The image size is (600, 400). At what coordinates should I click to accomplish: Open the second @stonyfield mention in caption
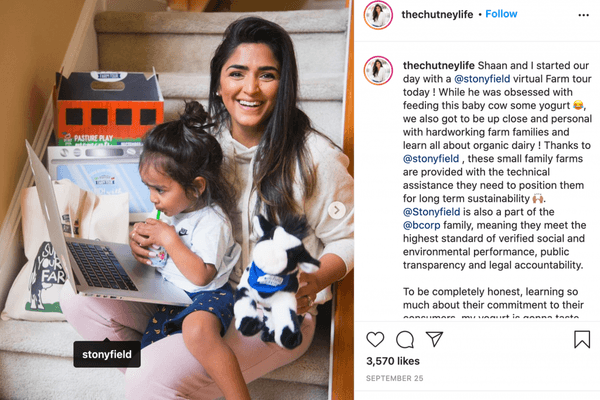click(431, 158)
